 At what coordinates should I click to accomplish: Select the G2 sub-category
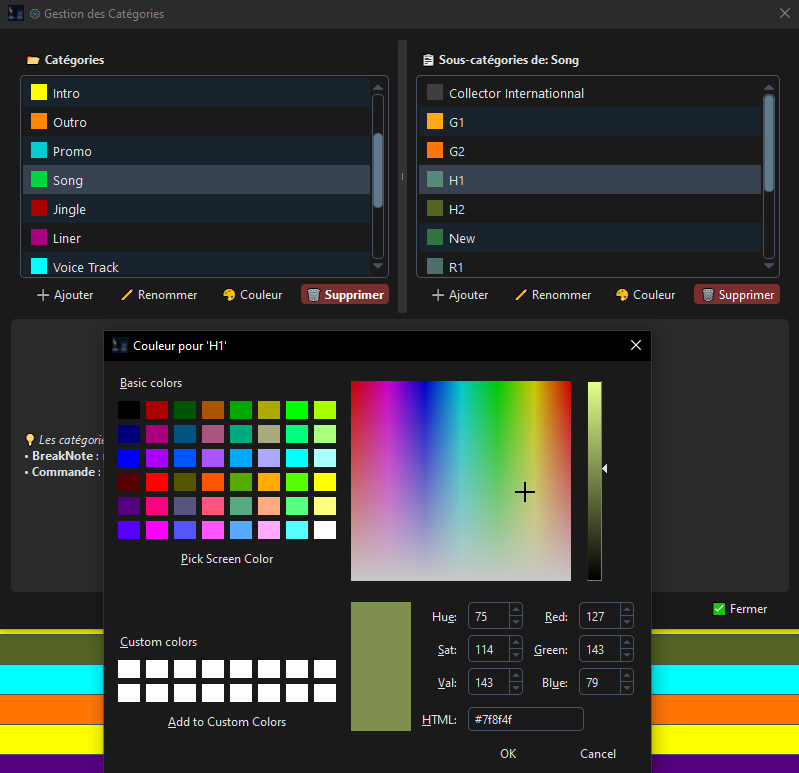click(x=457, y=151)
